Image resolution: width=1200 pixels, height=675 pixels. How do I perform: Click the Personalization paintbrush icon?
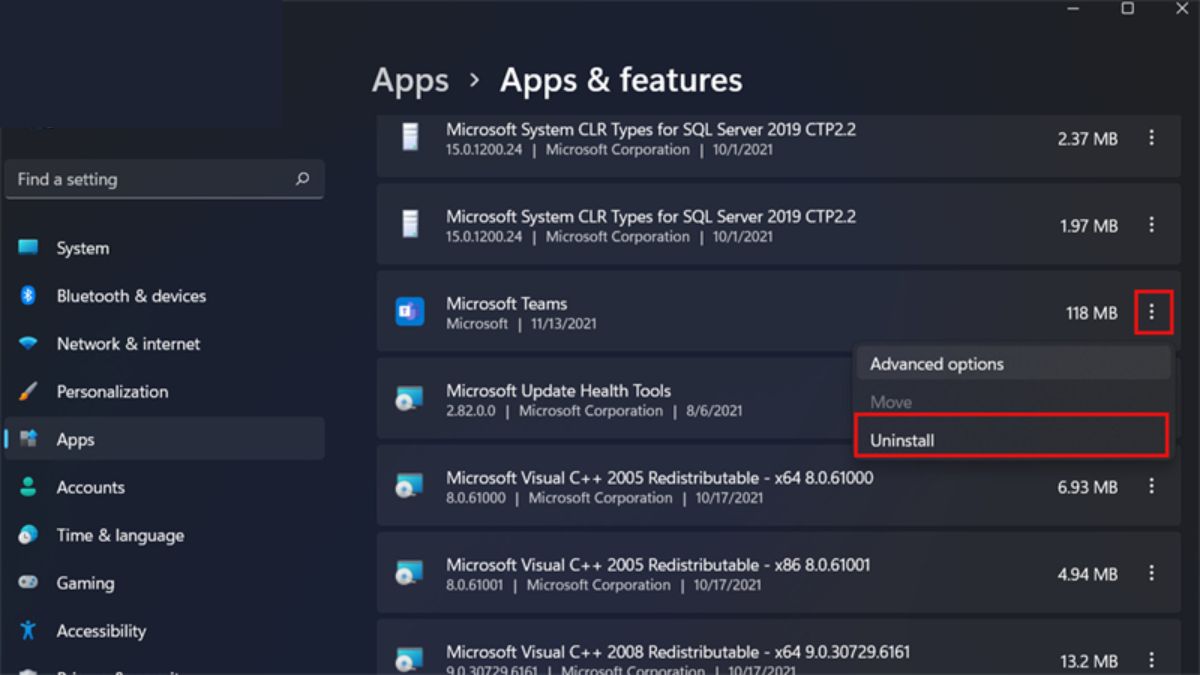(28, 392)
